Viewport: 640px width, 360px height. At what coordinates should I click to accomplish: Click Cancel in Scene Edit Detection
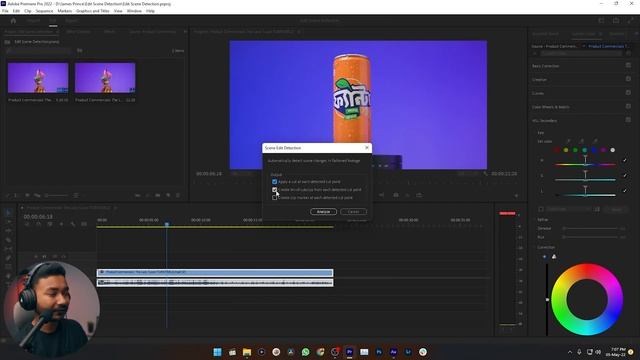[x=353, y=211]
